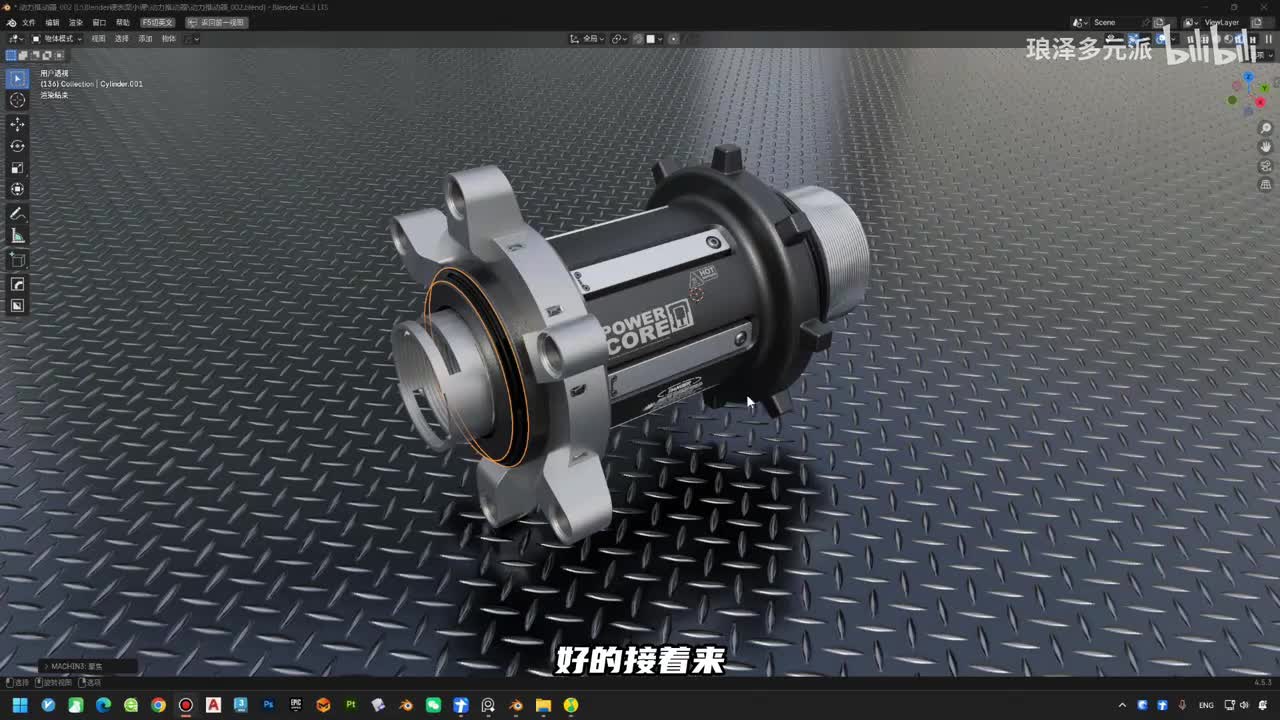Screen dimensions: 1280x720
Task: Open Microsoft Edge from the taskbar
Action: (103, 705)
